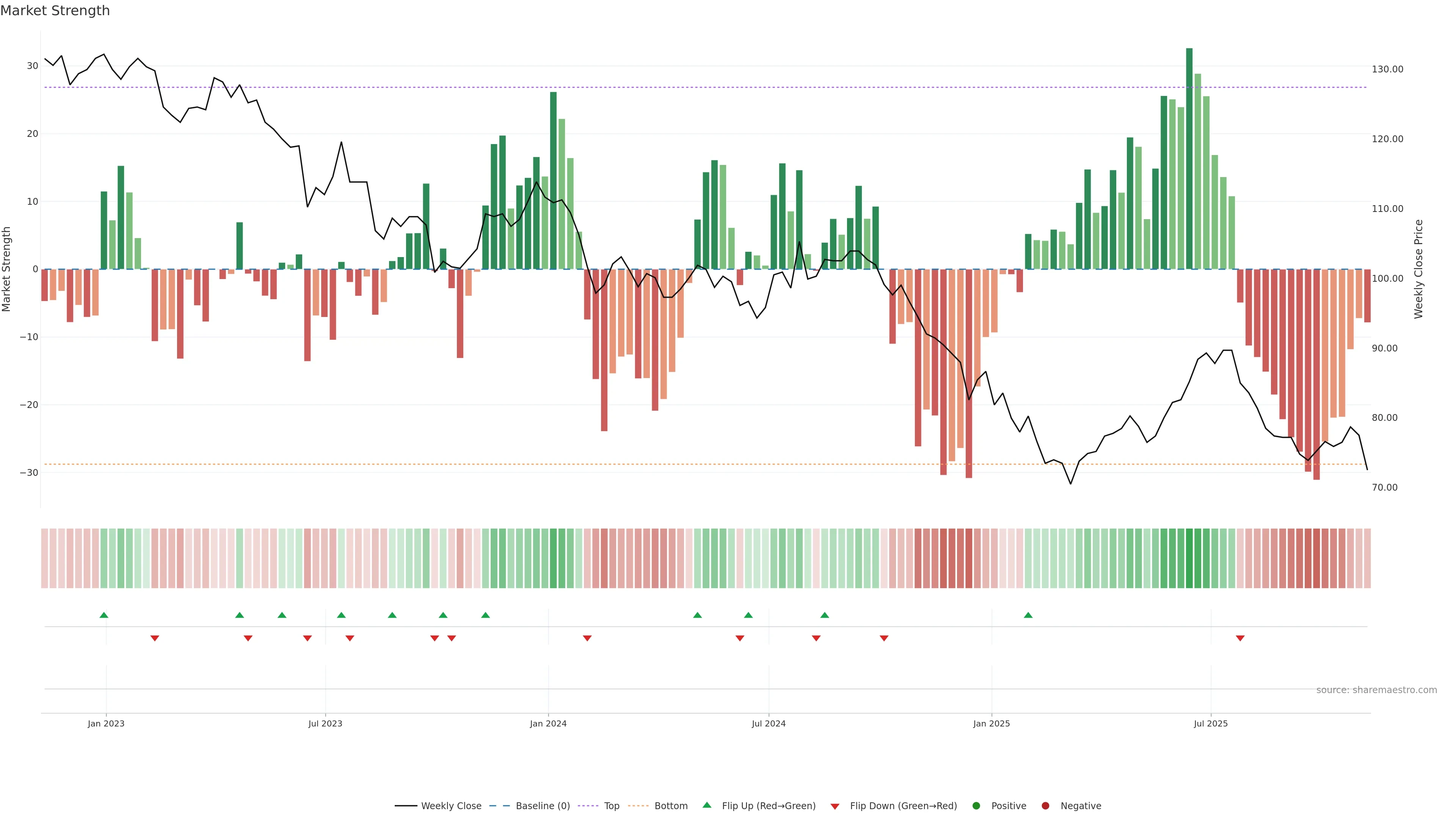This screenshot has width=1456, height=819.
Task: Click the red Flip Down triangle legend icon
Action: [x=835, y=806]
